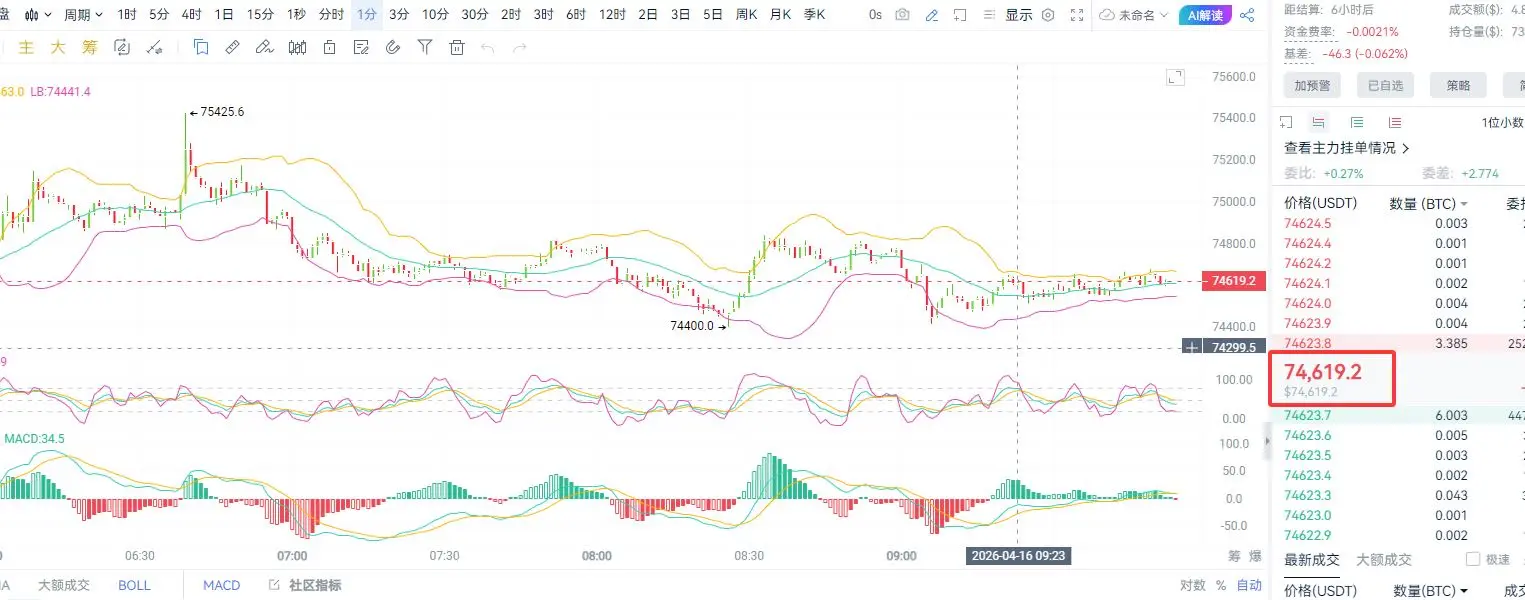
Task: Open chart settings hexagon icon
Action: pos(1048,15)
